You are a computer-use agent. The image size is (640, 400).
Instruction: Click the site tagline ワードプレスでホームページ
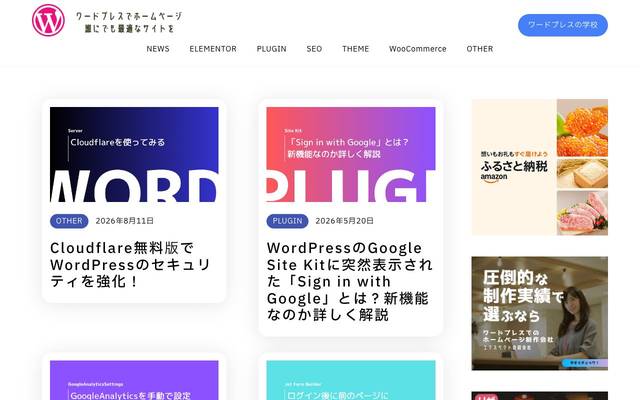(129, 16)
